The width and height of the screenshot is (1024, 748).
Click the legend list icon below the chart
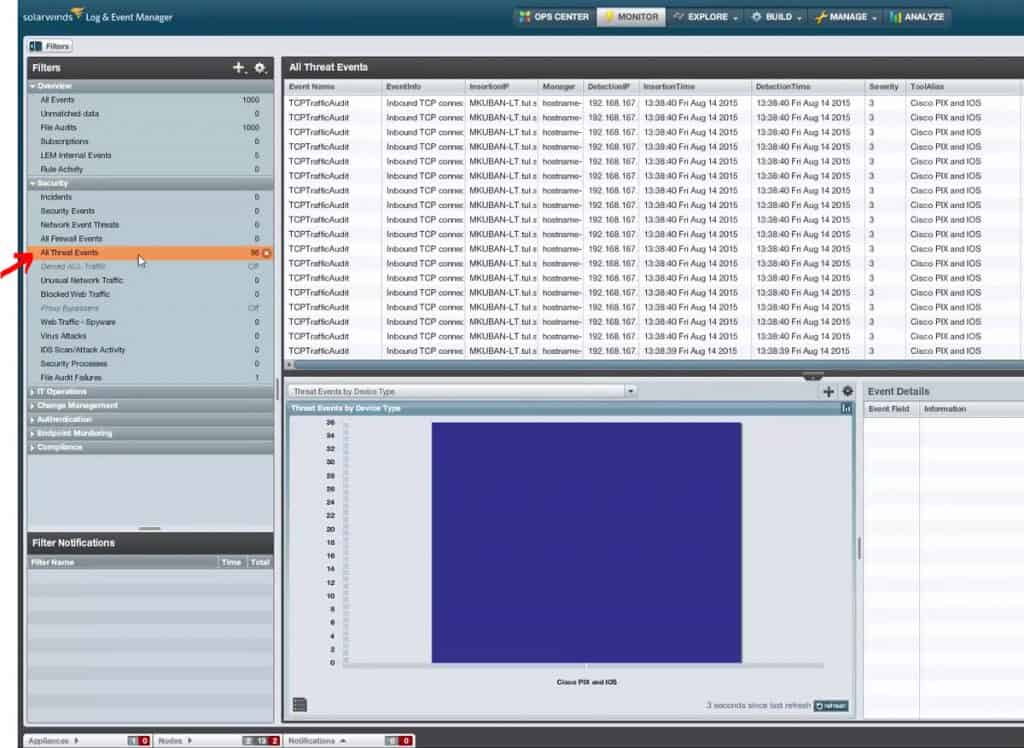click(300, 704)
